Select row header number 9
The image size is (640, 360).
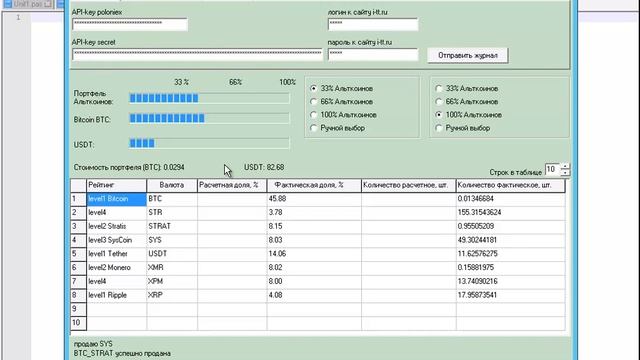click(x=78, y=309)
